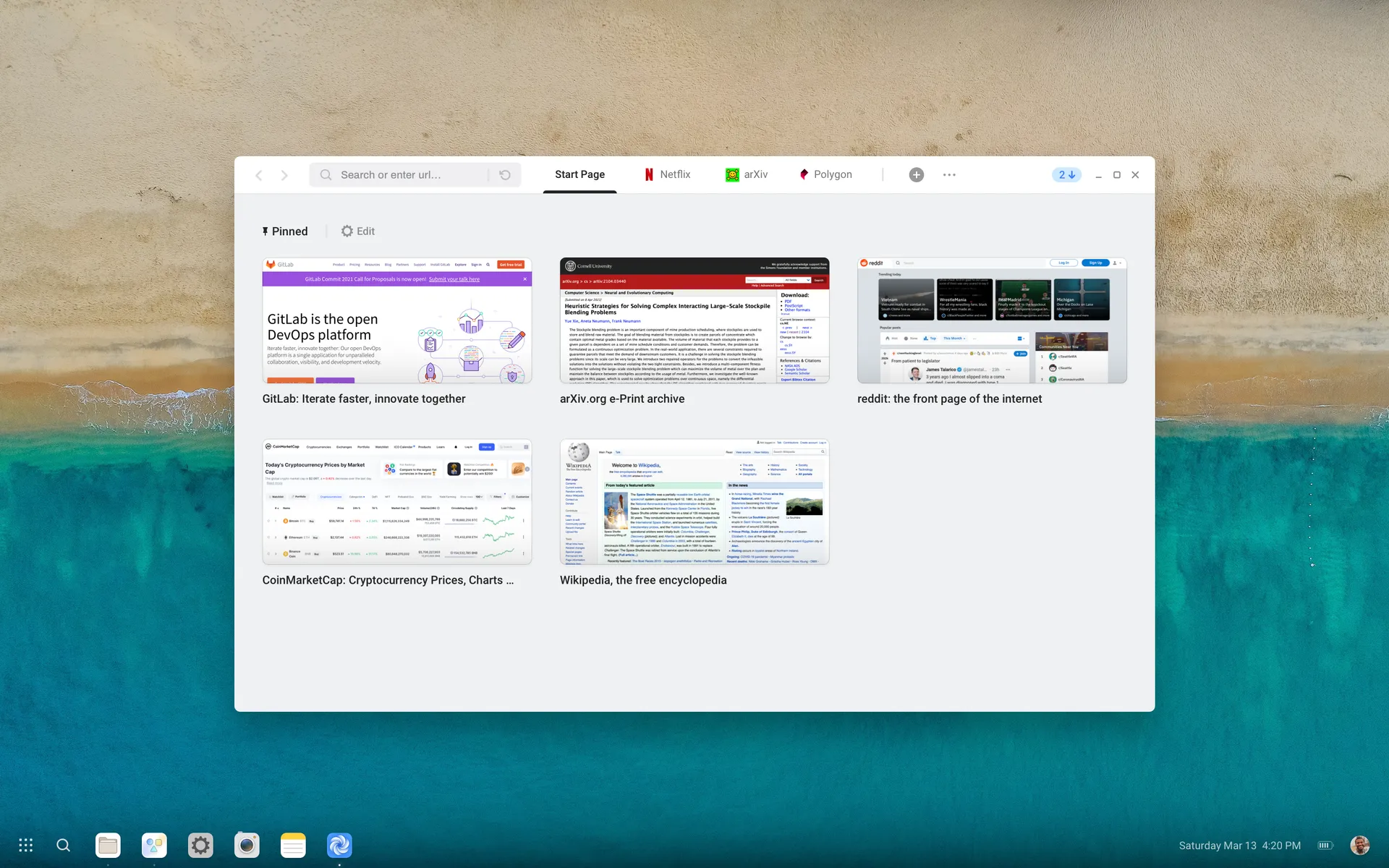The height and width of the screenshot is (868, 1389).
Task: Switch to the arXiv tab
Action: tap(747, 175)
